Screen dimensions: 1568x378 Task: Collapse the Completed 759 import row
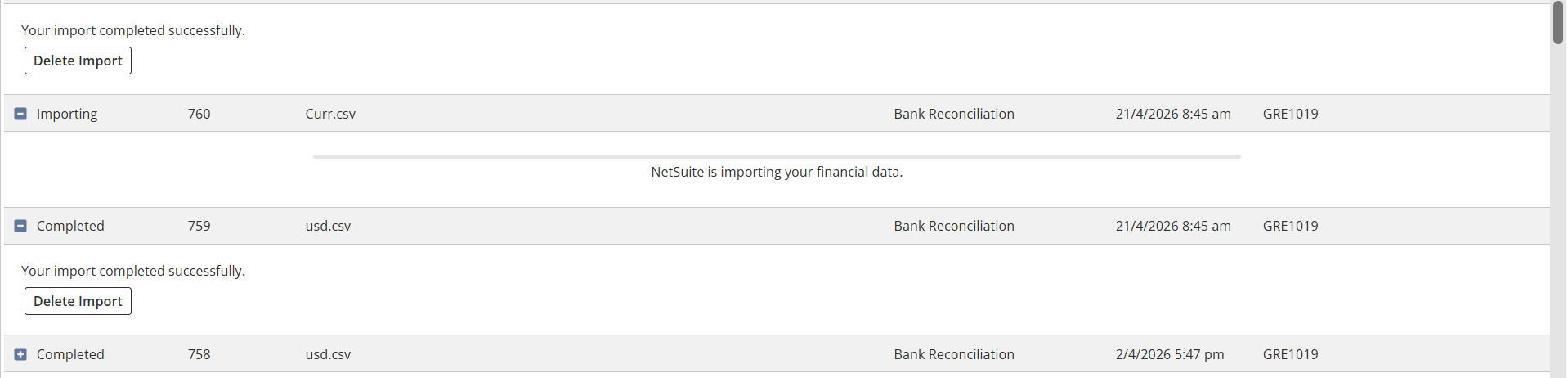pos(20,226)
